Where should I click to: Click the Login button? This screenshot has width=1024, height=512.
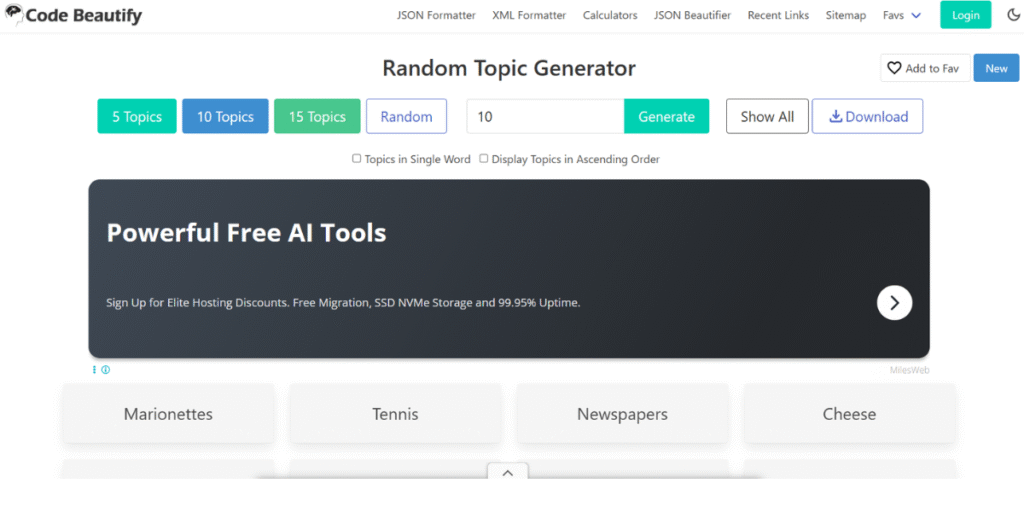(x=965, y=15)
